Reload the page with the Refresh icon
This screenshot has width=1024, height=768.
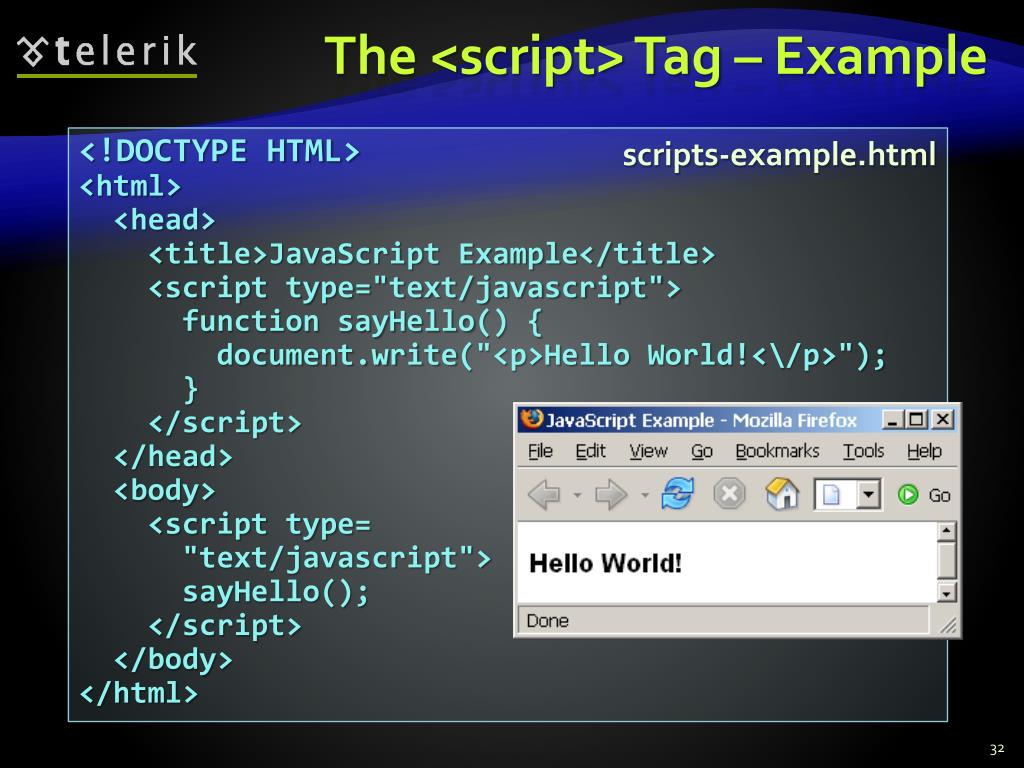(x=677, y=492)
